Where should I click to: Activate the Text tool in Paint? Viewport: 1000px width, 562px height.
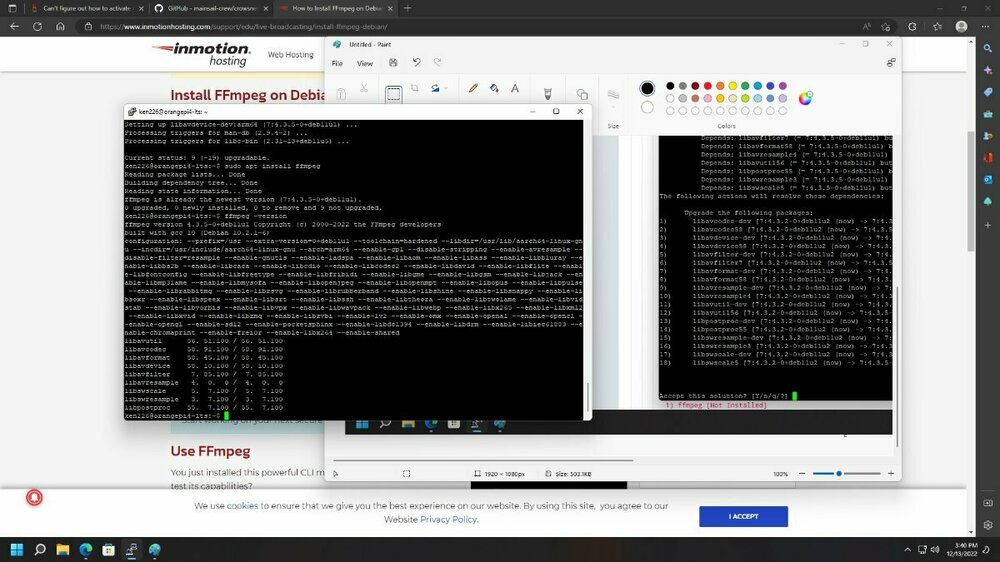click(515, 89)
